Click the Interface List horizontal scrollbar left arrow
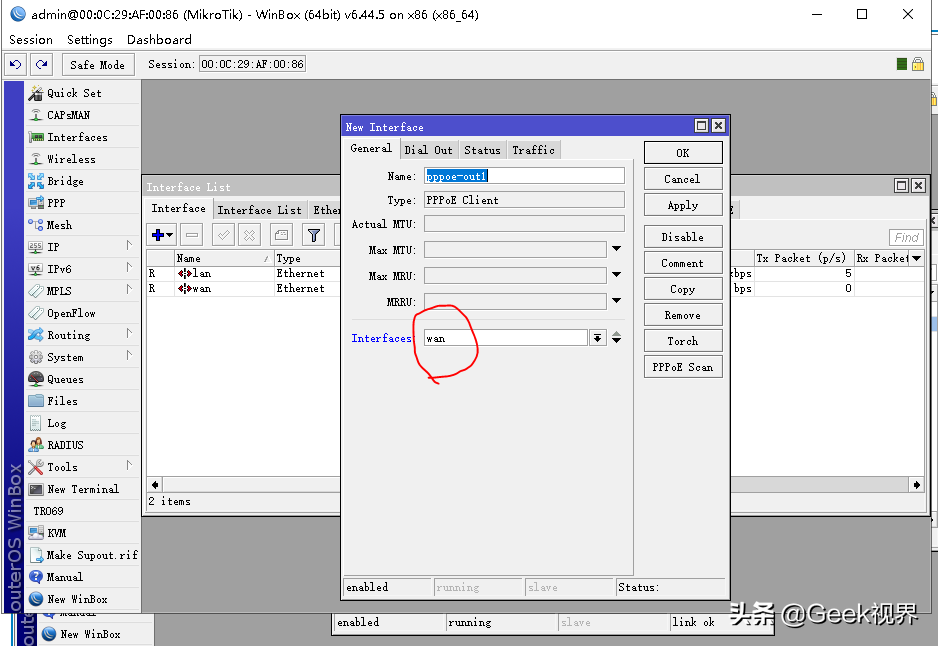The height and width of the screenshot is (646, 938). [x=155, y=485]
